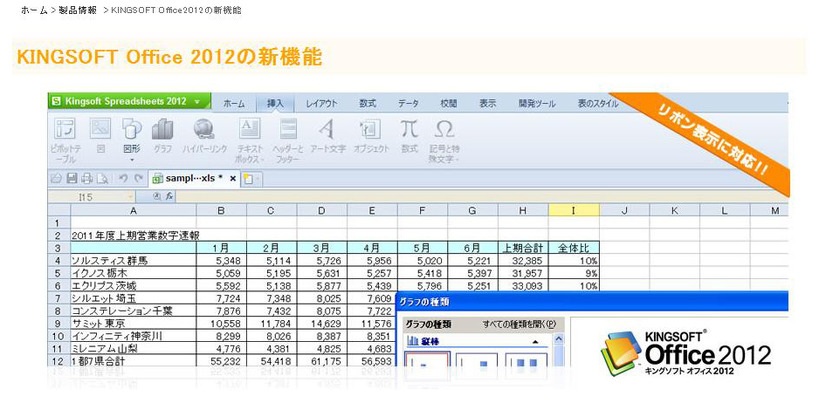Select the 挿入 ribbon tab
826x396 pixels.
(x=275, y=104)
